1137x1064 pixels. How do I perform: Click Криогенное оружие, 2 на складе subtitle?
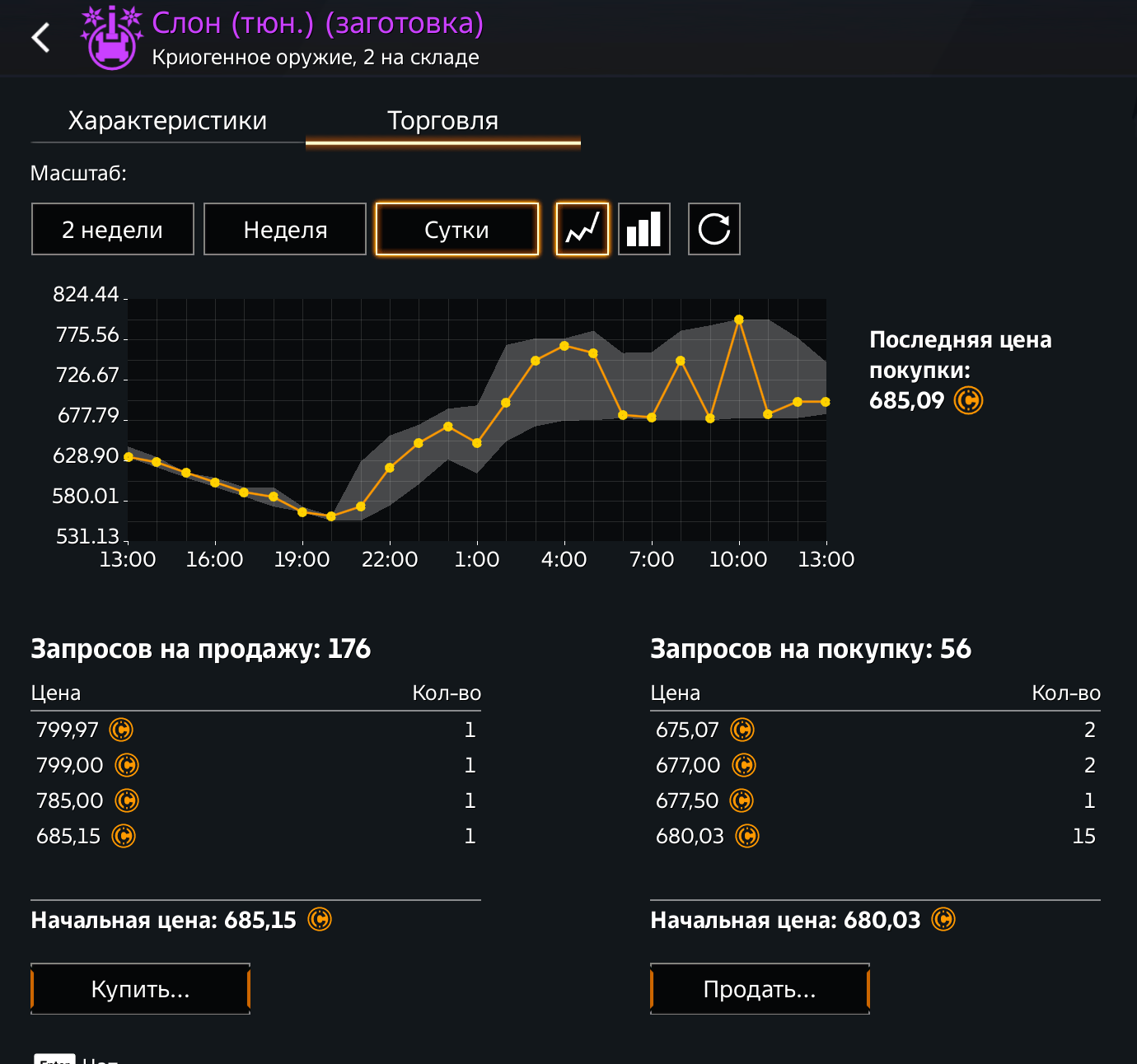point(316,58)
